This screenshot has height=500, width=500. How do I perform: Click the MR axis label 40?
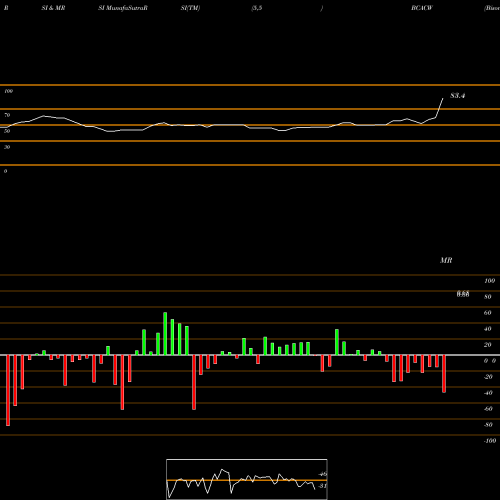coord(488,329)
